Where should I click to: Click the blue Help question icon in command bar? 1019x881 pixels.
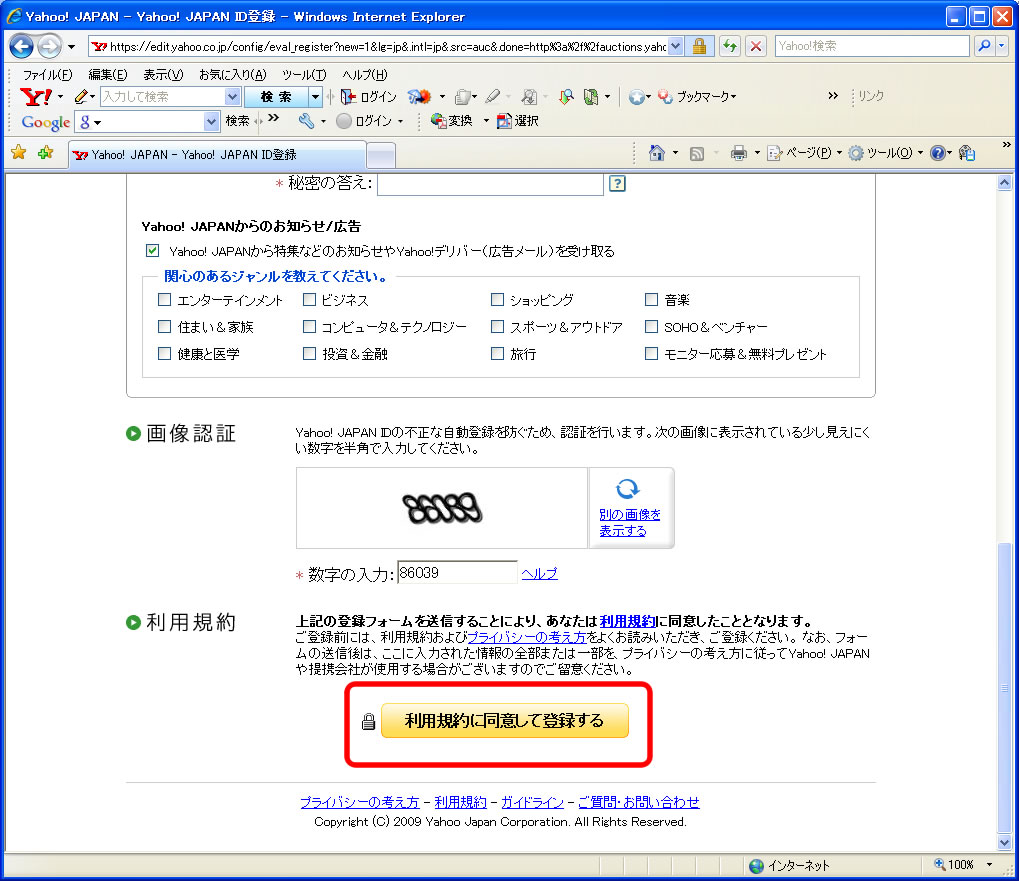point(937,153)
